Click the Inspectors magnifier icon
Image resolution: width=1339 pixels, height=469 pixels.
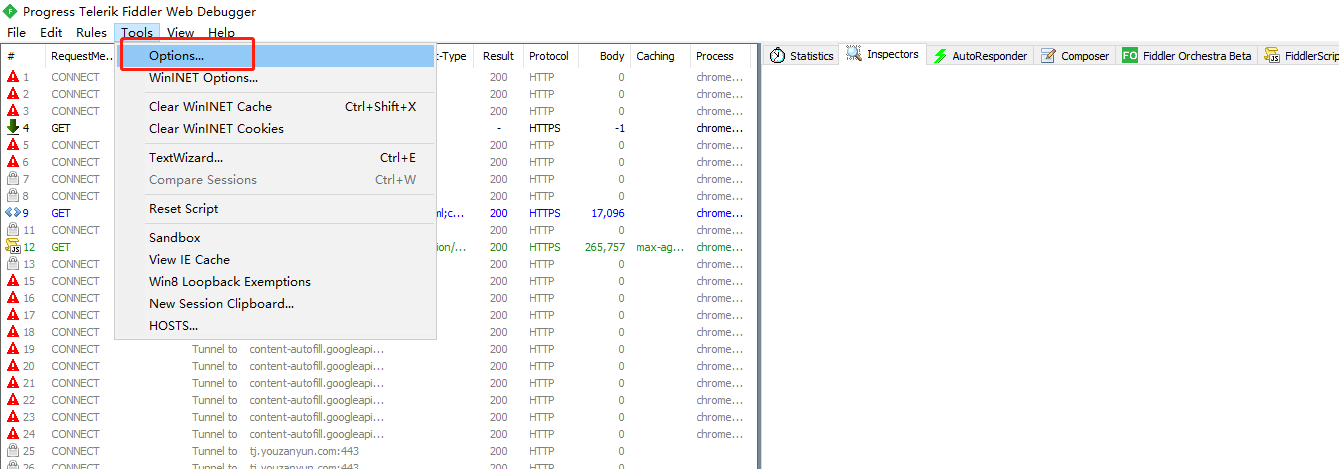click(854, 55)
